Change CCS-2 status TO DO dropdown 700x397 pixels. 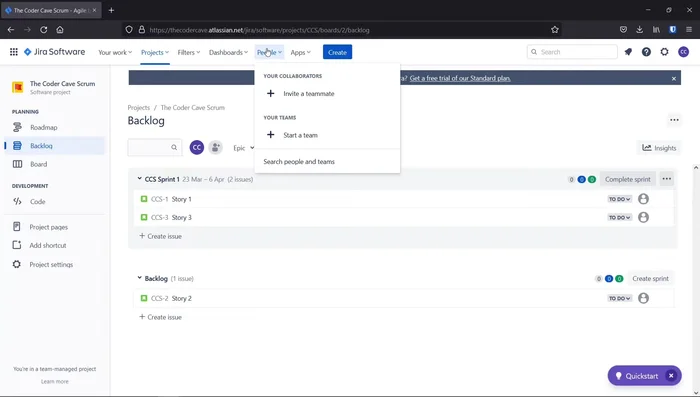pos(620,298)
